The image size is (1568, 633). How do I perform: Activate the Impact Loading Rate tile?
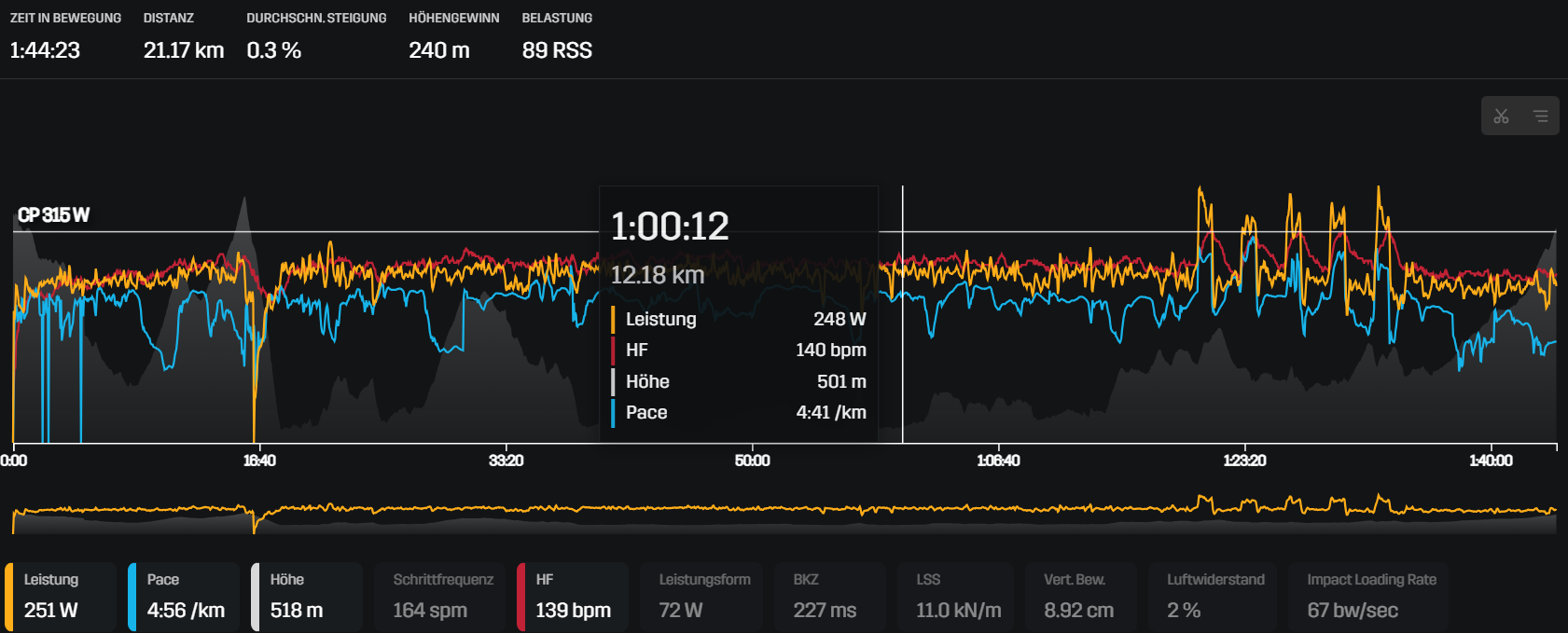(x=1369, y=596)
